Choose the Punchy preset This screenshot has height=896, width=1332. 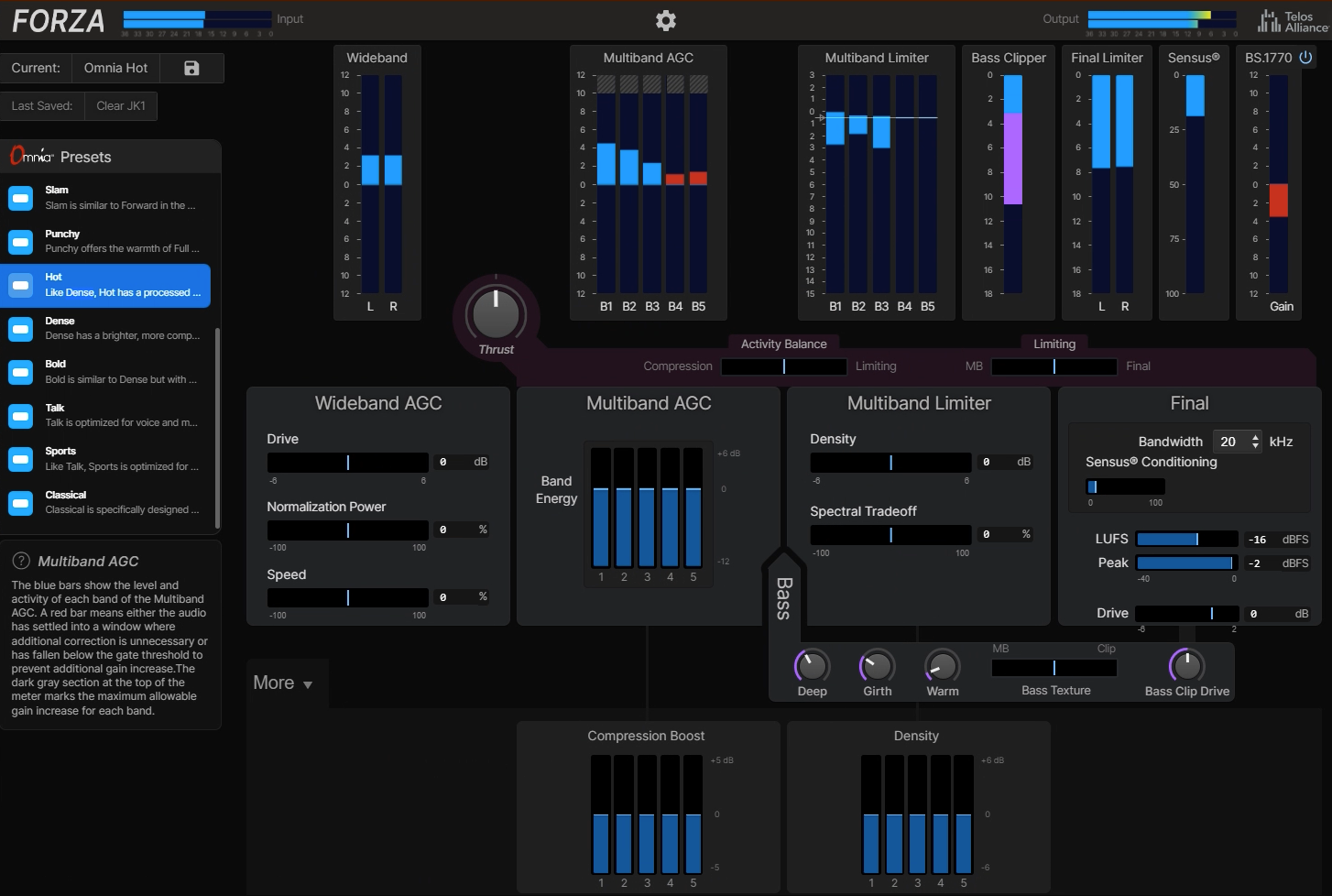105,241
